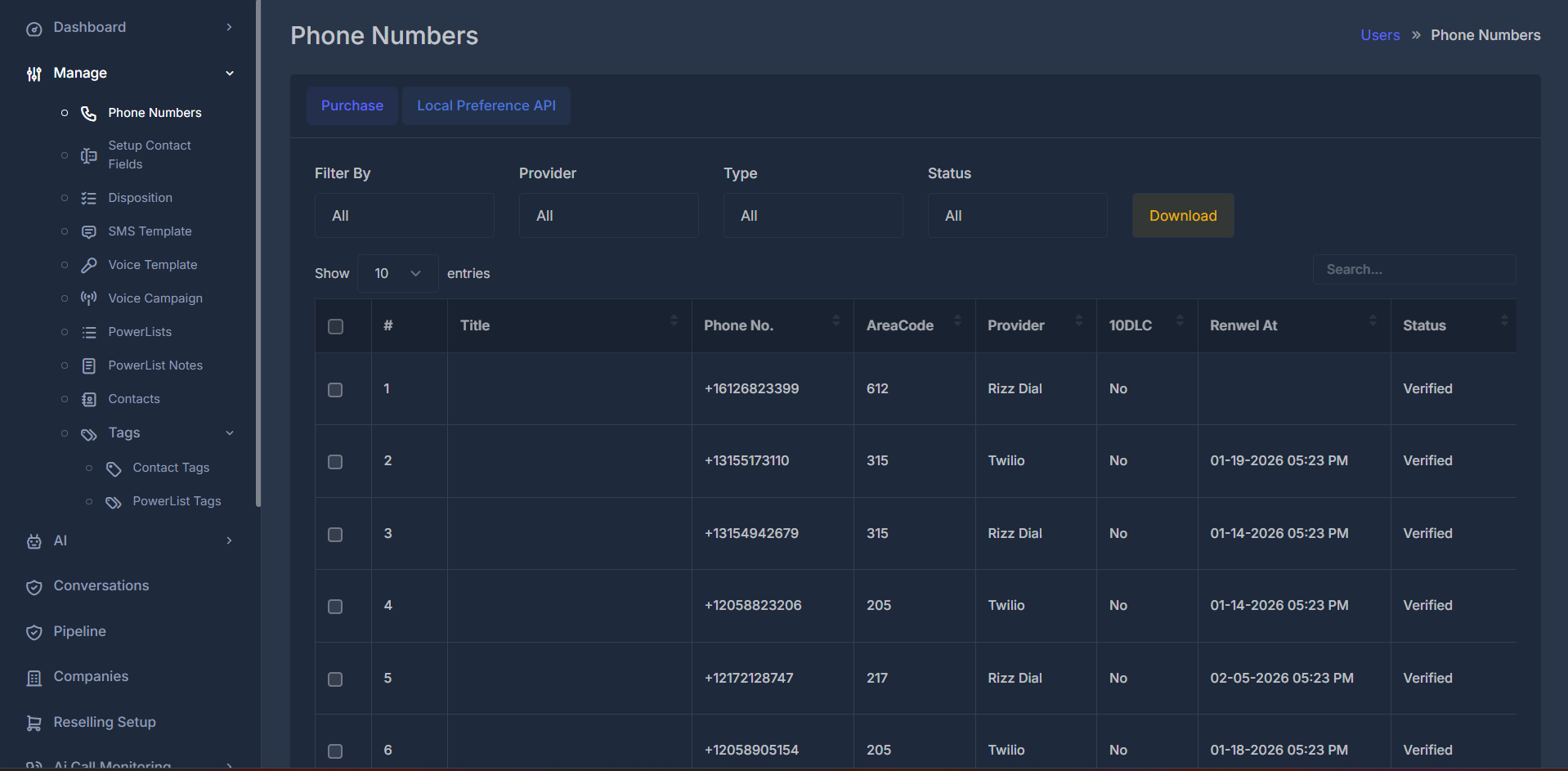
Task: Select the Setup Contact Fields icon
Action: point(88,155)
